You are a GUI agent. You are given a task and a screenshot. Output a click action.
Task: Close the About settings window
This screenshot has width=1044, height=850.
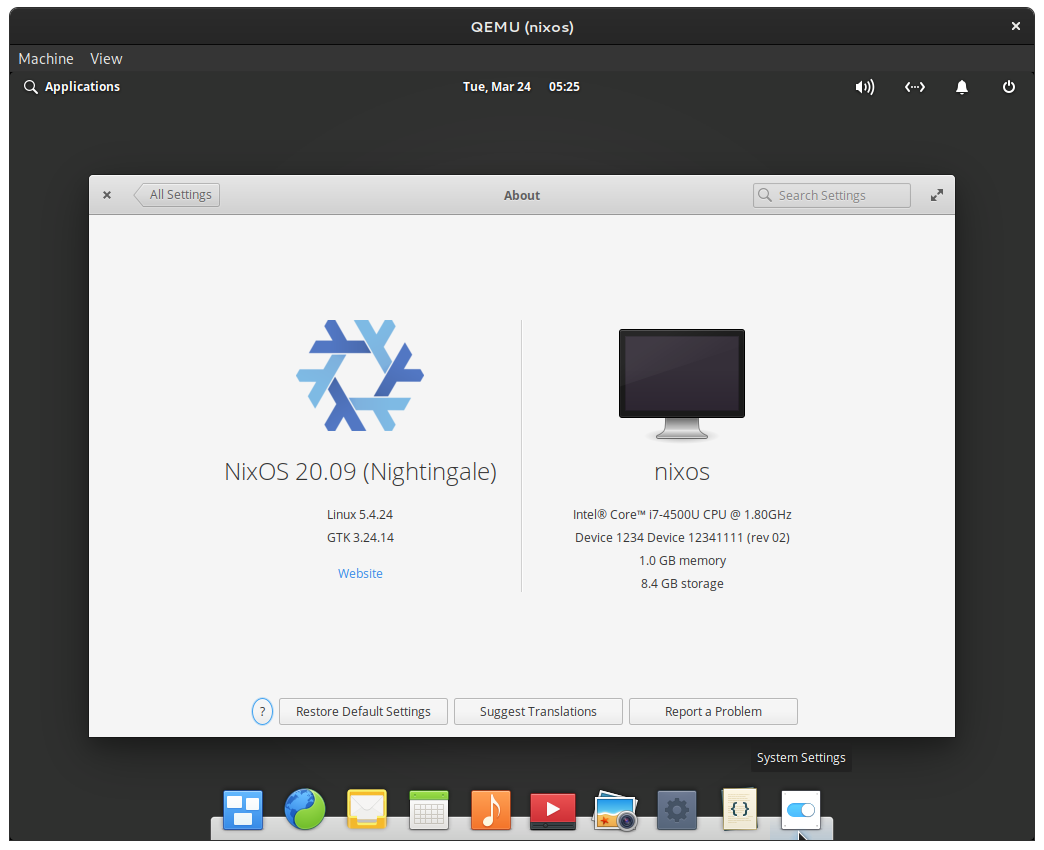[x=107, y=195]
